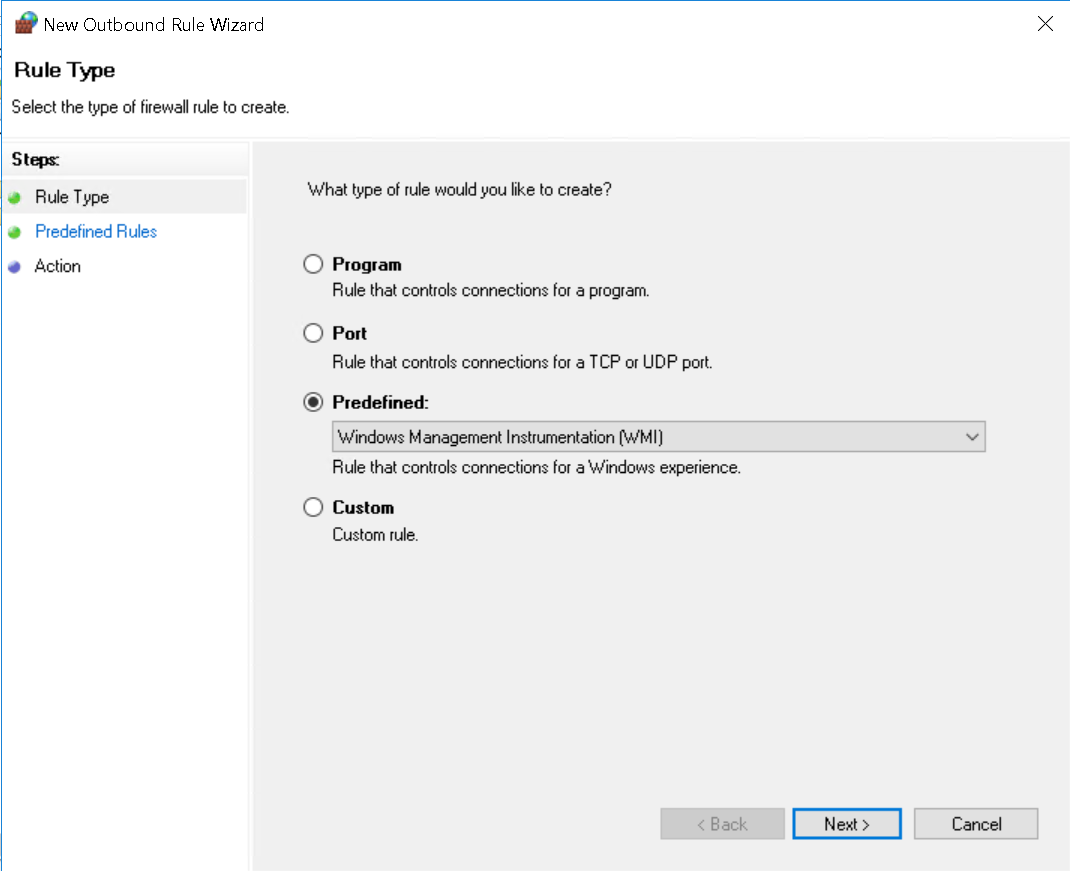Click 'What type of rule would you like to create?'
The image size is (1070, 871).
click(459, 190)
